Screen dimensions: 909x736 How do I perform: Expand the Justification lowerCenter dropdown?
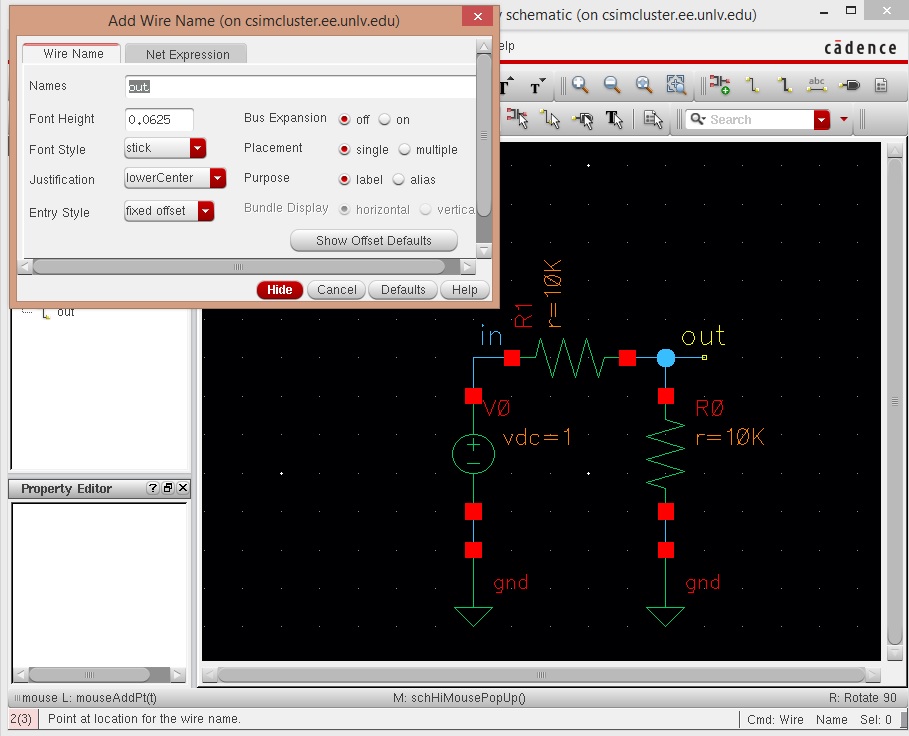218,179
